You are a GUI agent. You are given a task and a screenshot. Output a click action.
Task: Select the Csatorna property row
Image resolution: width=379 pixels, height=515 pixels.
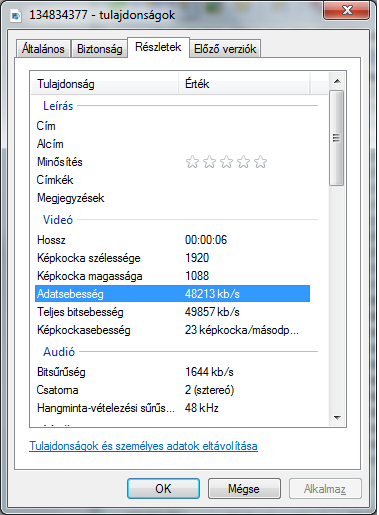pos(172,390)
